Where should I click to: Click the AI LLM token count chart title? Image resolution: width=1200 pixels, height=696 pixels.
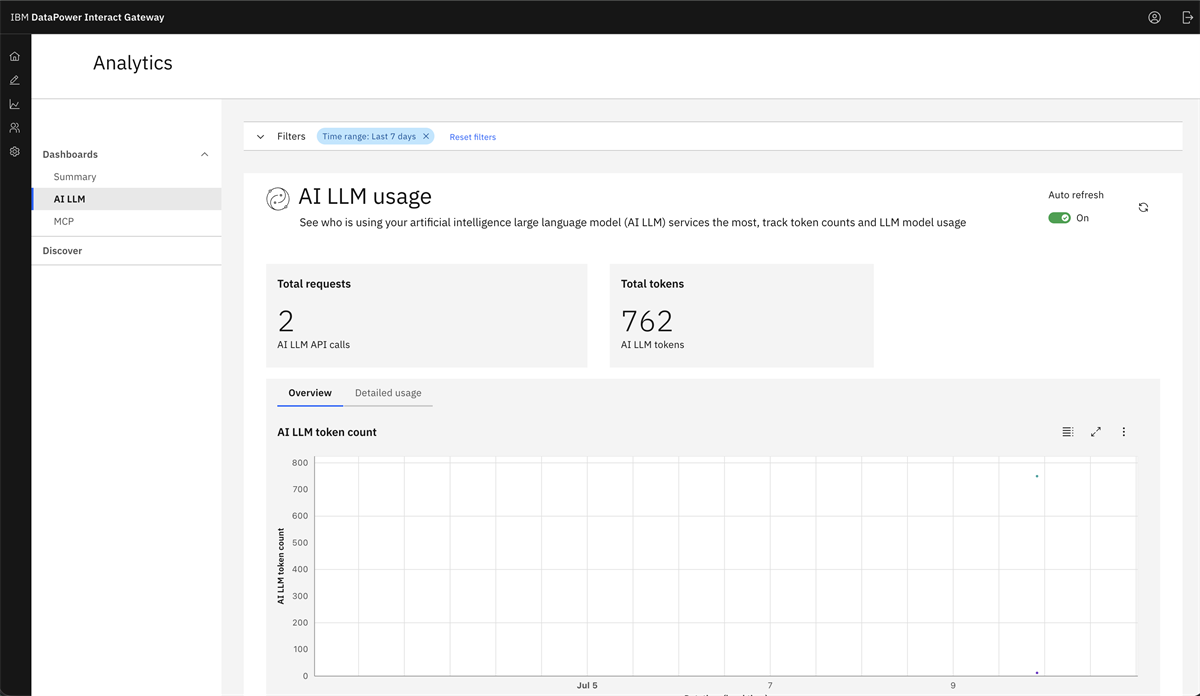tap(327, 432)
